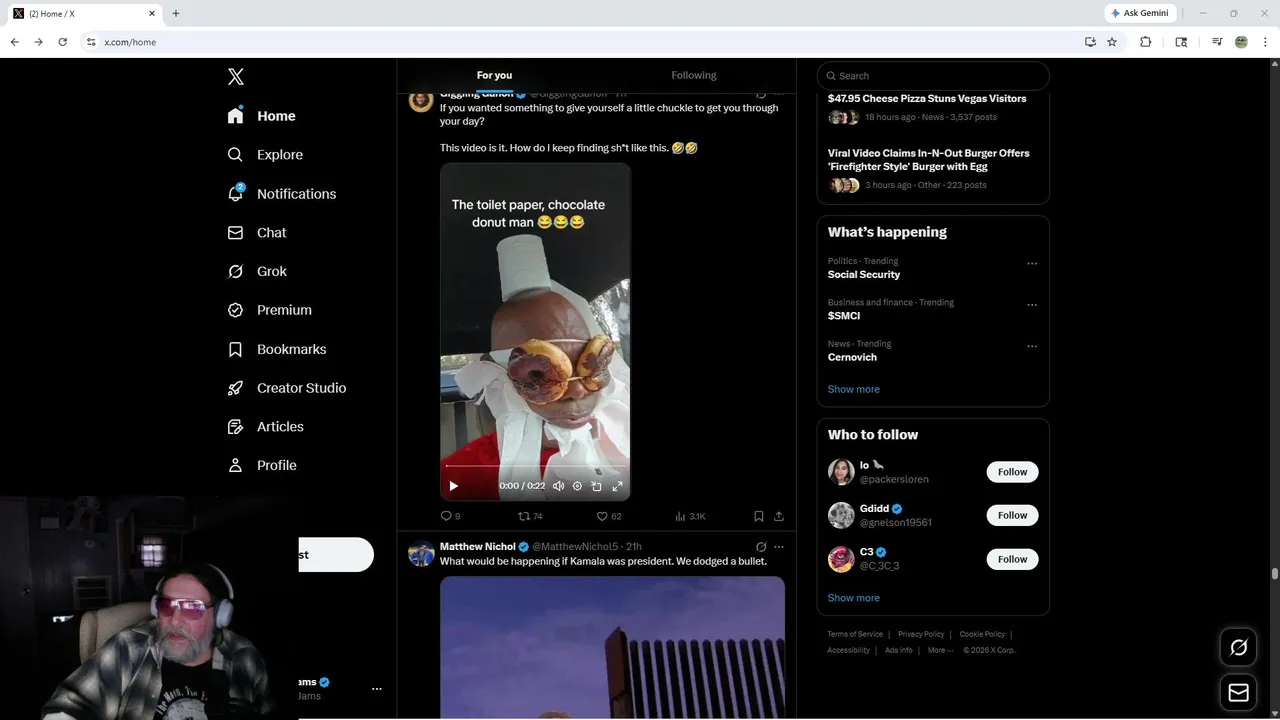Open Grok from the sidebar
This screenshot has width=1280, height=720.
[257, 272]
